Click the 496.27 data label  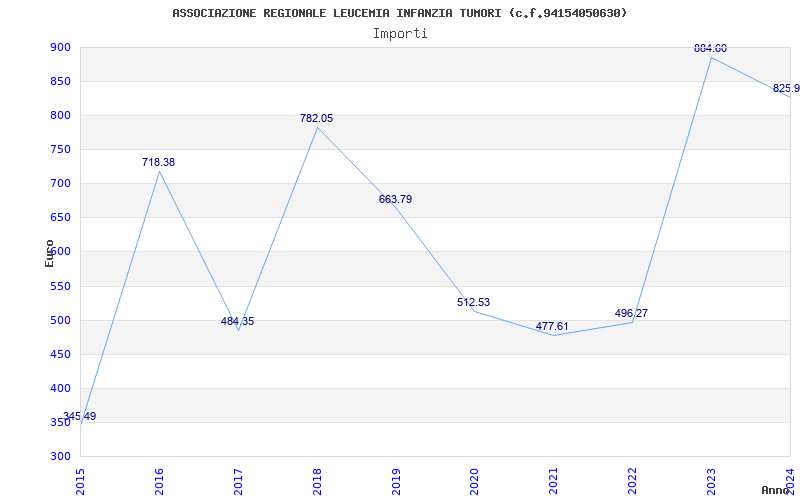tap(631, 313)
